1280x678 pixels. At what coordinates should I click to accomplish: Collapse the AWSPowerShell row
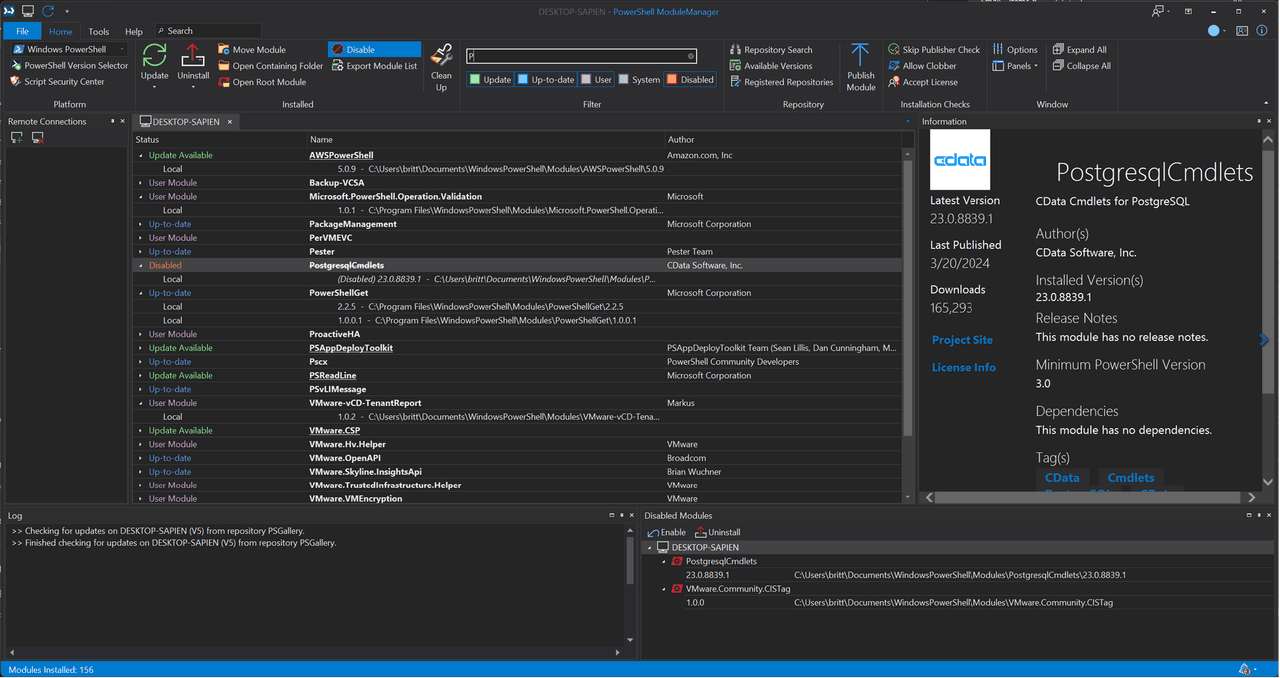(x=141, y=156)
